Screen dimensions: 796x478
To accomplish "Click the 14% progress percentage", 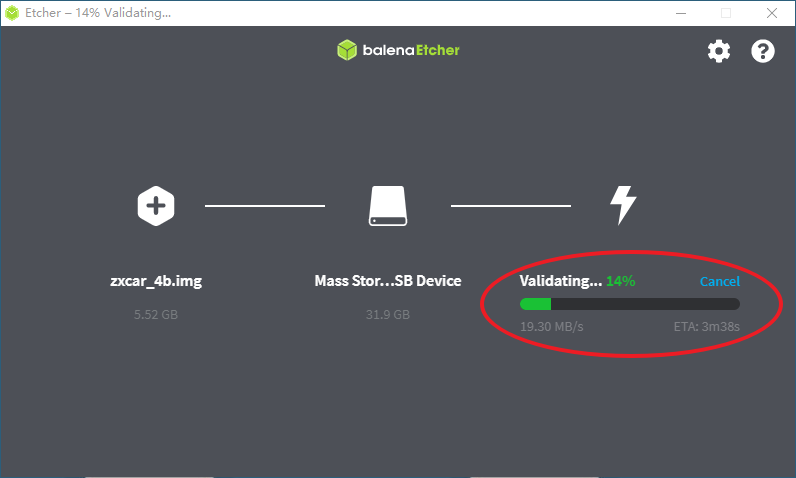I will pyautogui.click(x=620, y=281).
